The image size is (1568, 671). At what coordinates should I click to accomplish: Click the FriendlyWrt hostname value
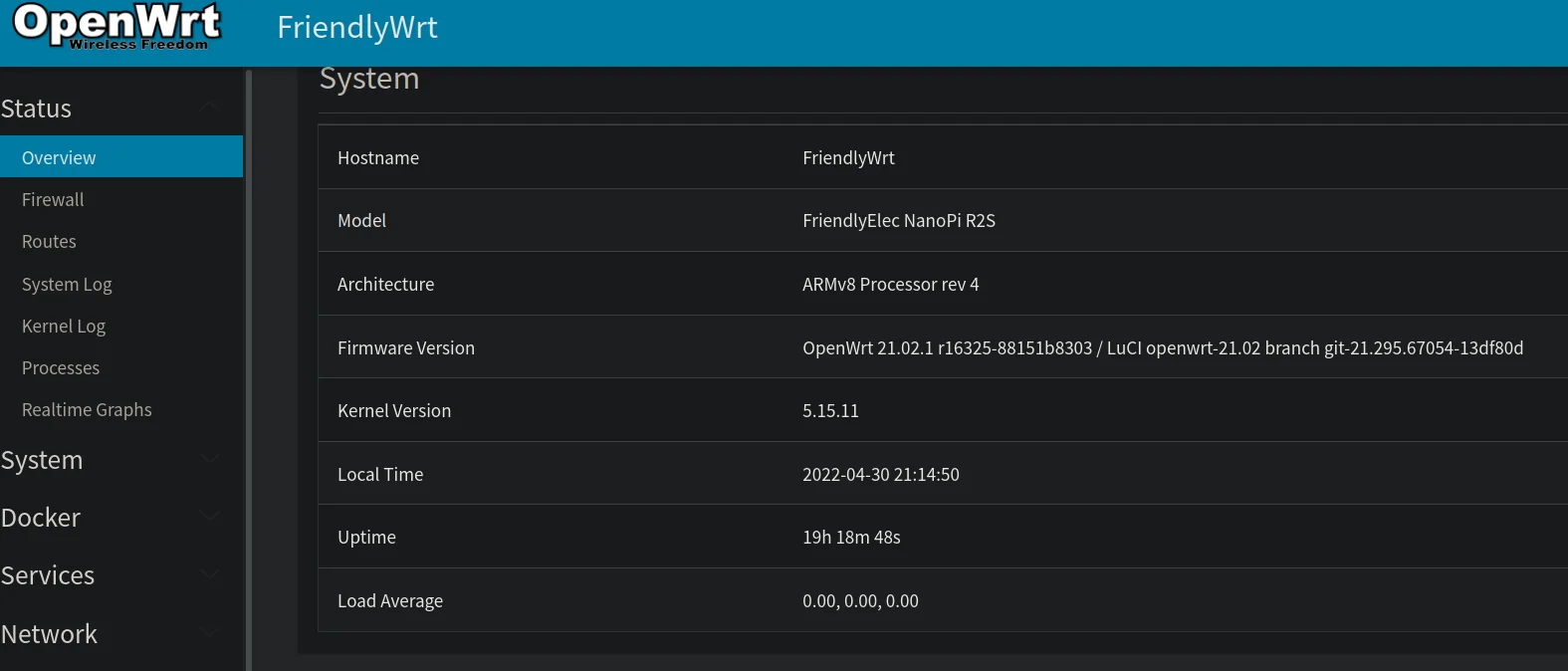tap(848, 157)
